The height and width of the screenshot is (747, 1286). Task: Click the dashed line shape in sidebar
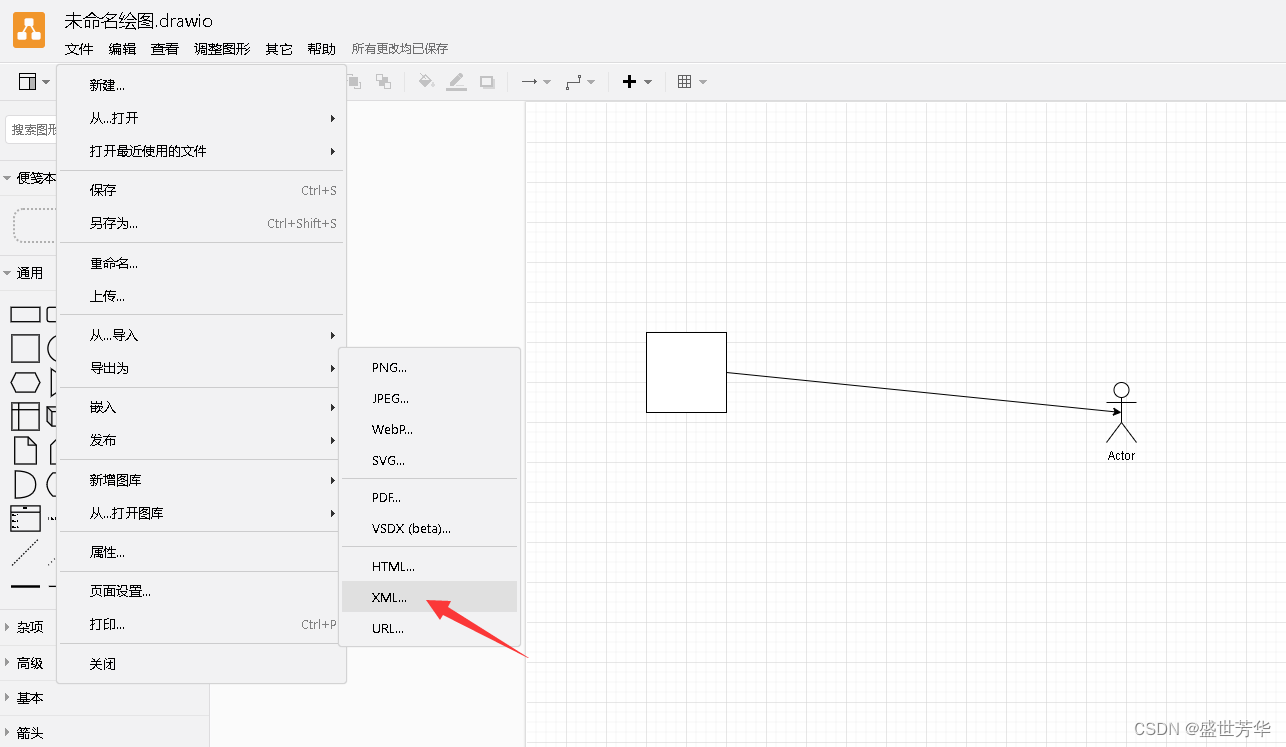[26, 552]
